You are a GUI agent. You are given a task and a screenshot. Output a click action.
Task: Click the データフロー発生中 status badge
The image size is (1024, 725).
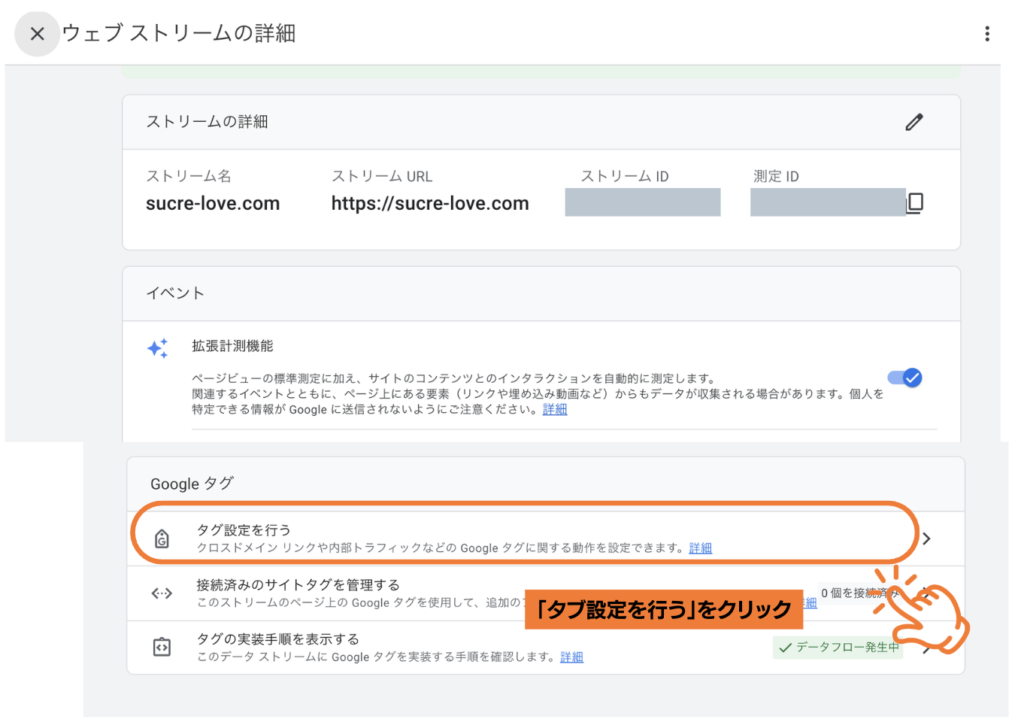(x=838, y=648)
